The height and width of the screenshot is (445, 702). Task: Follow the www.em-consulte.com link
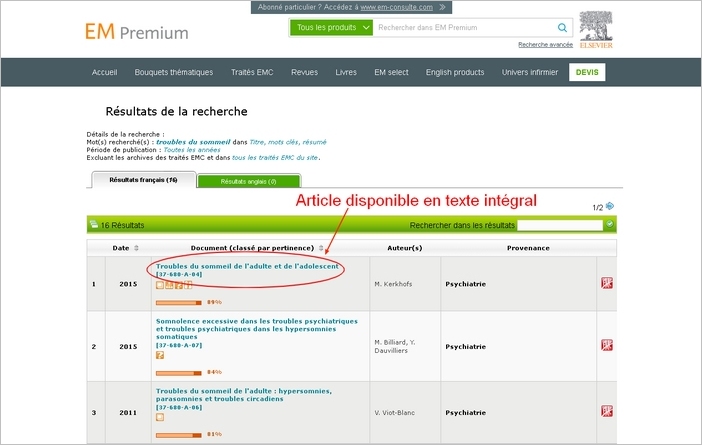[396, 7]
